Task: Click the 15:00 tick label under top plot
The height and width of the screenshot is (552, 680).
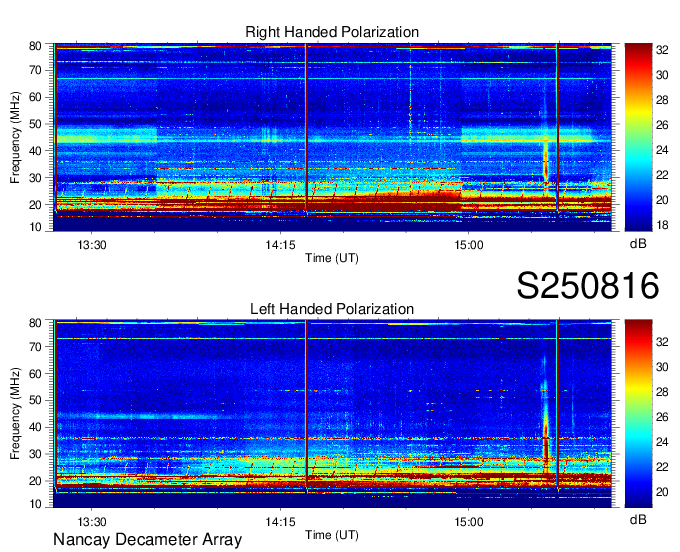Action: point(469,245)
